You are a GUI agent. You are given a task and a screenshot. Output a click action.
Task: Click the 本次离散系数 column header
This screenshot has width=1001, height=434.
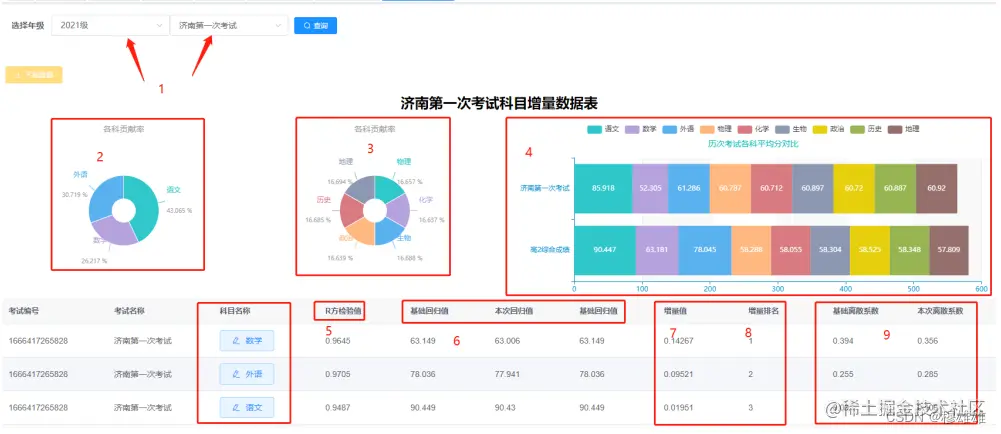pyautogui.click(x=940, y=311)
